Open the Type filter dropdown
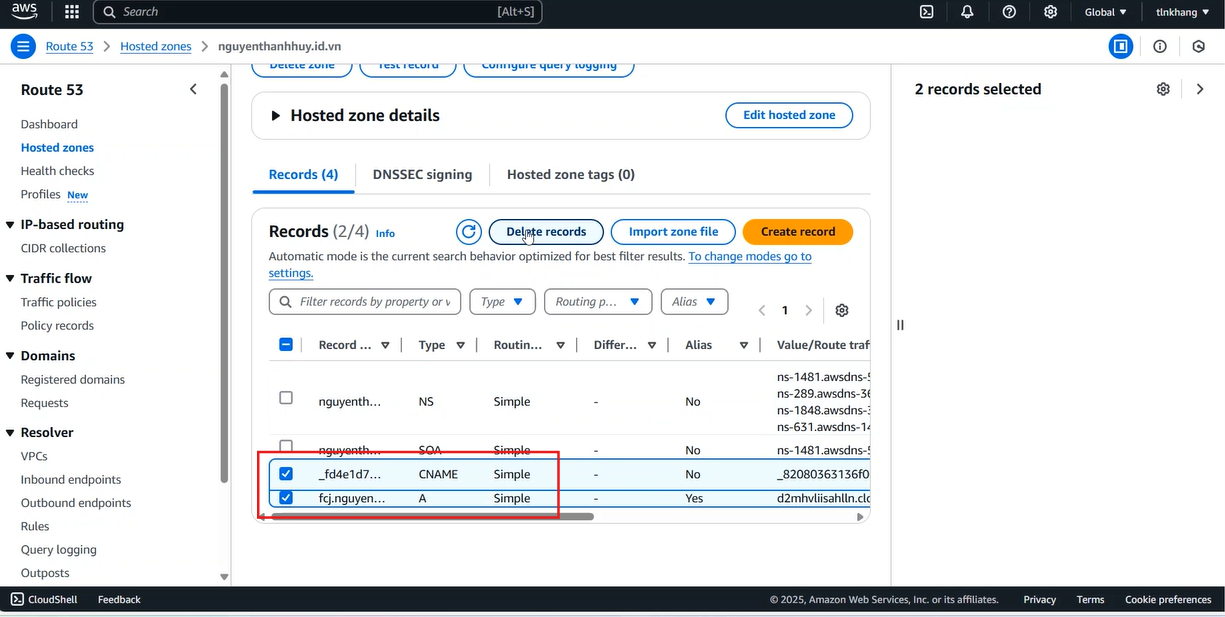This screenshot has height=617, width=1225. (503, 302)
